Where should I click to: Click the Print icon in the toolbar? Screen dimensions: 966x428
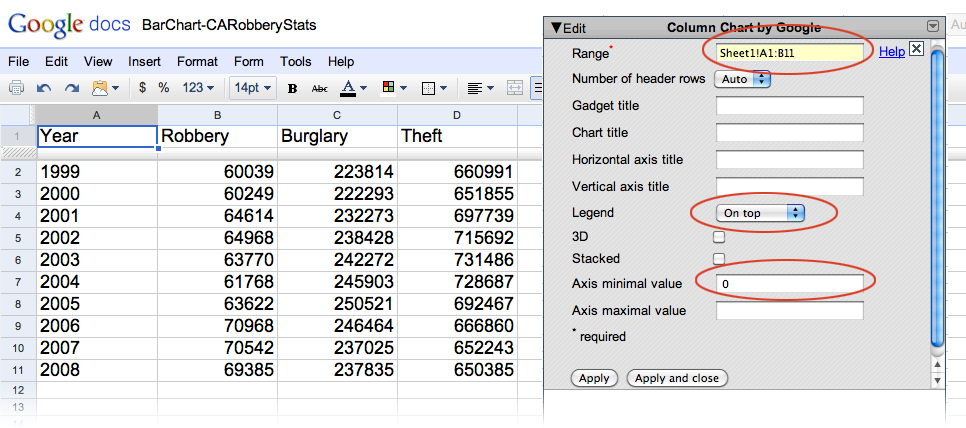16,88
